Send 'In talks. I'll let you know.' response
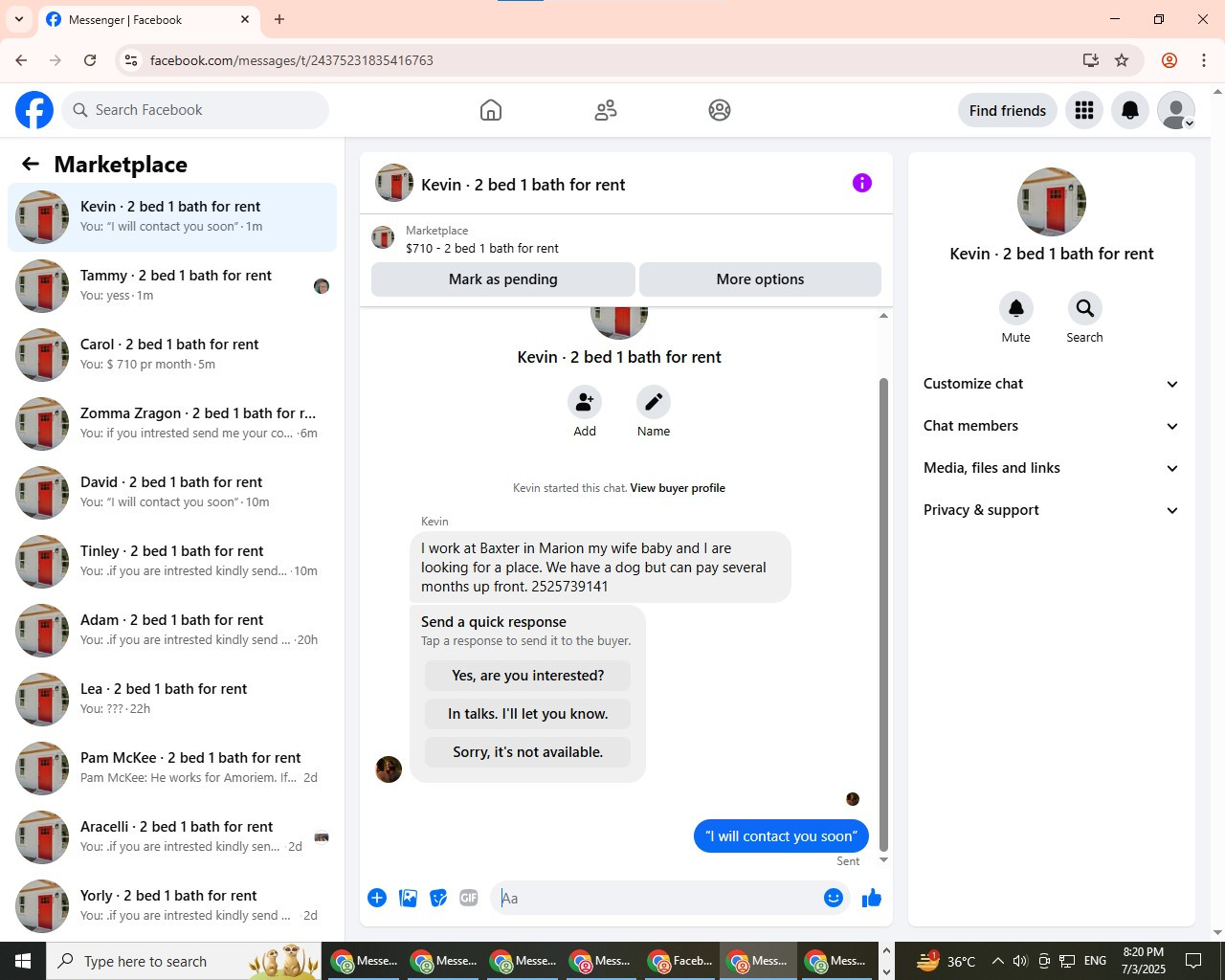This screenshot has width=1225, height=980. (x=527, y=714)
